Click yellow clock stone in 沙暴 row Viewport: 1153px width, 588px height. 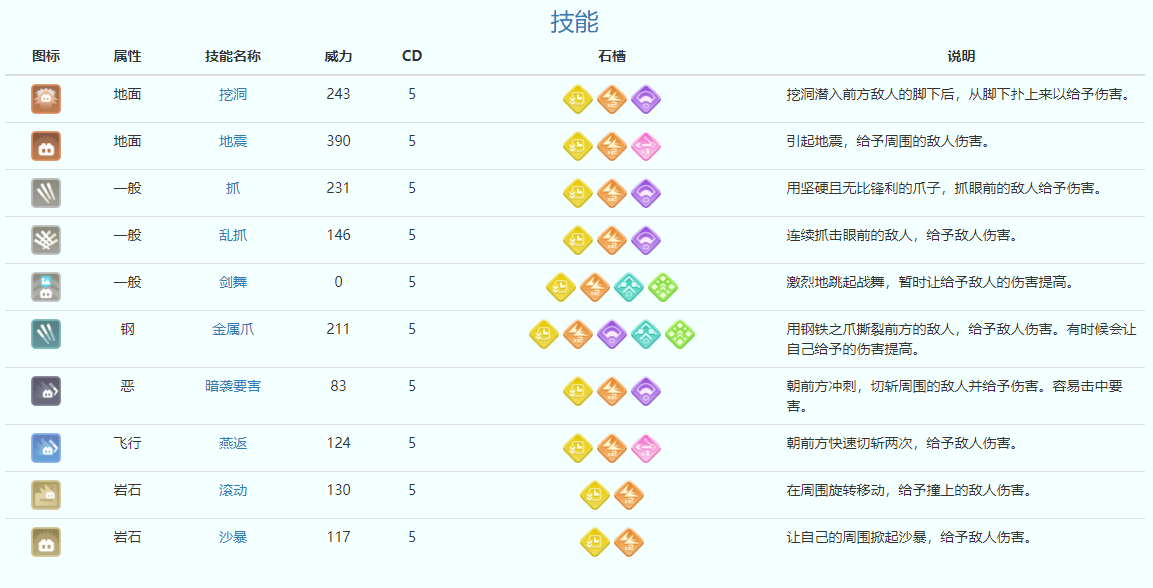(595, 543)
